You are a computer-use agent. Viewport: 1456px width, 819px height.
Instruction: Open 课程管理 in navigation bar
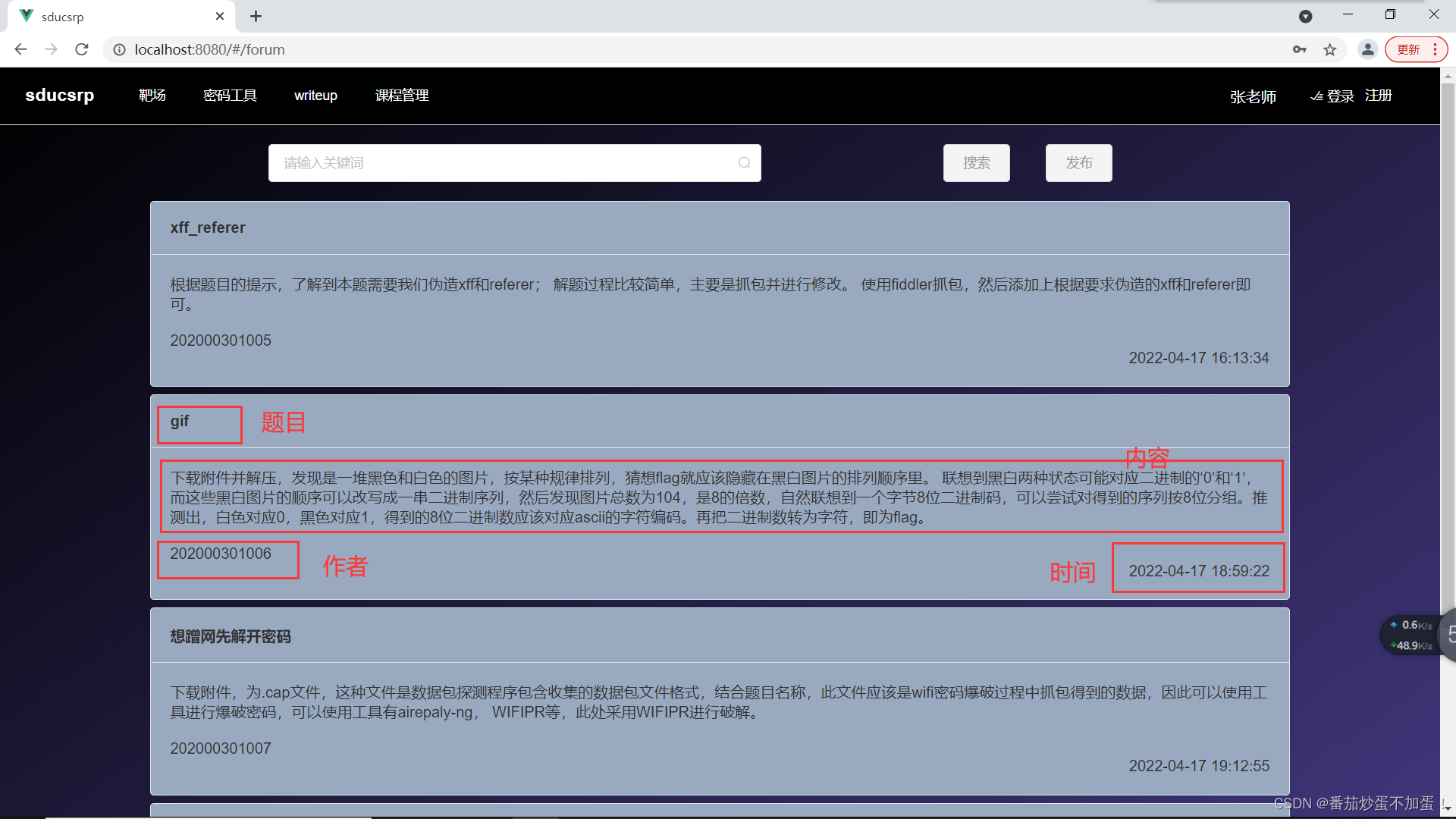[x=402, y=96]
